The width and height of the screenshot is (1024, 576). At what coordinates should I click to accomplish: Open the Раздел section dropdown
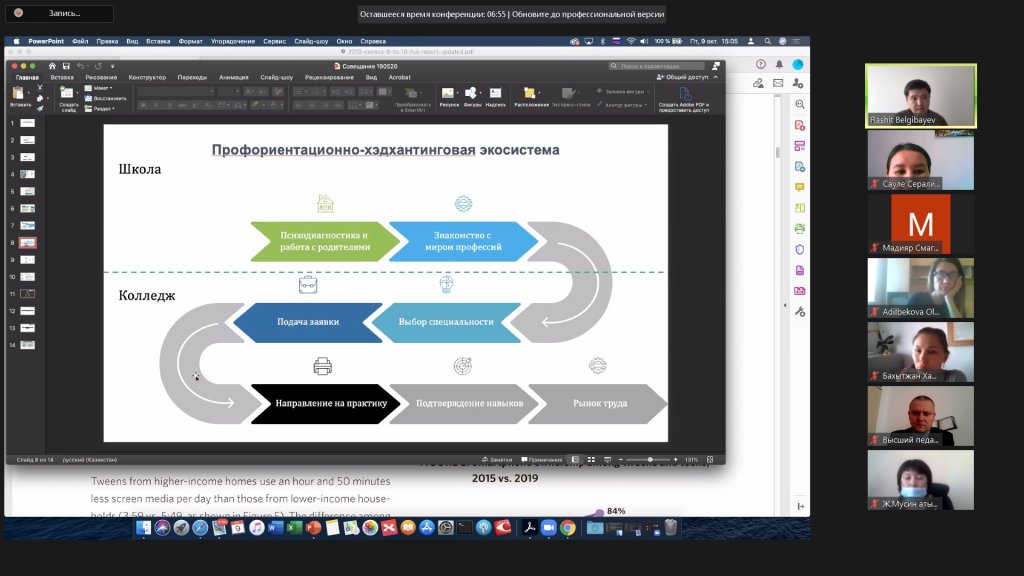(x=100, y=109)
